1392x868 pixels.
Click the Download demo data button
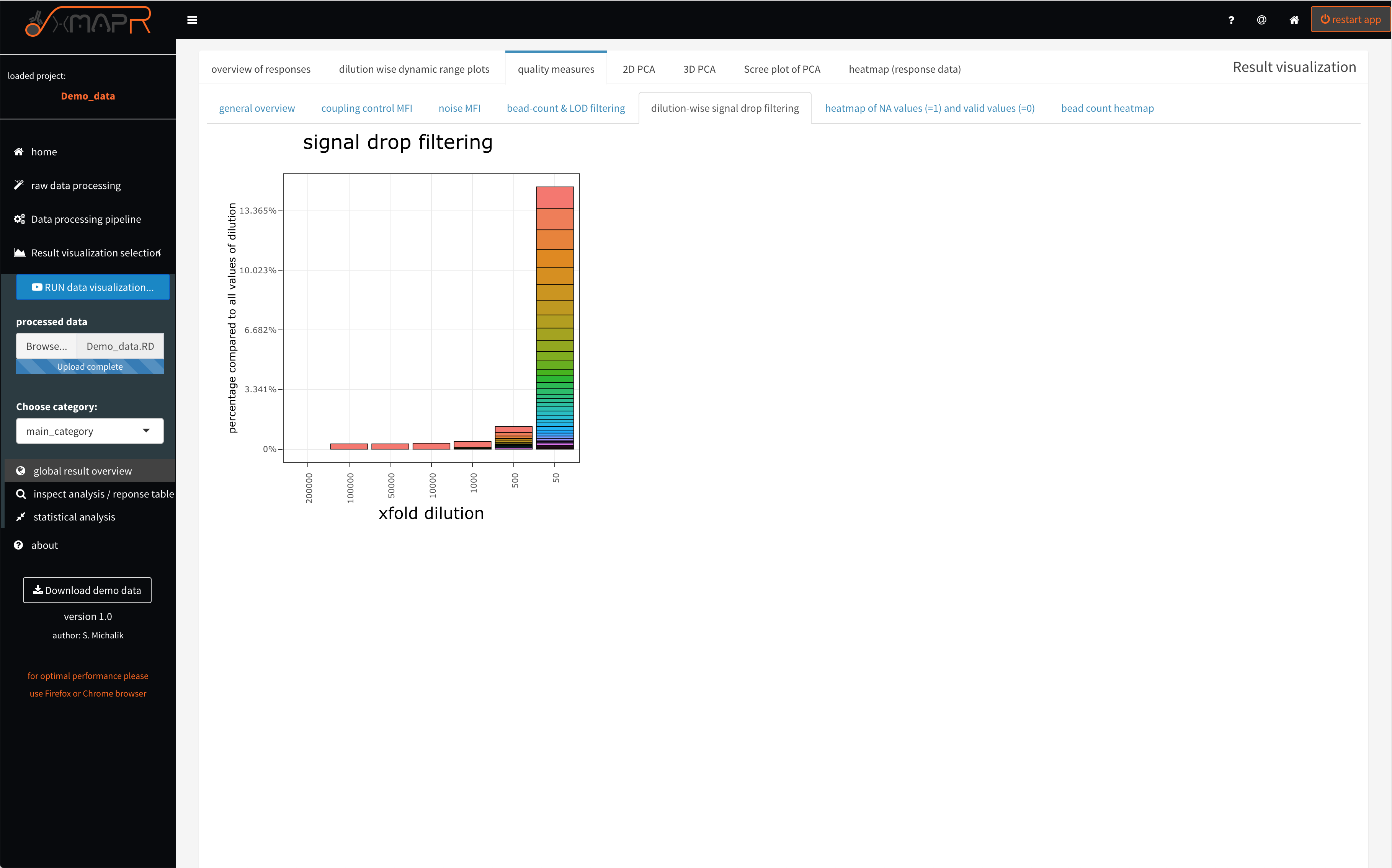coord(87,590)
